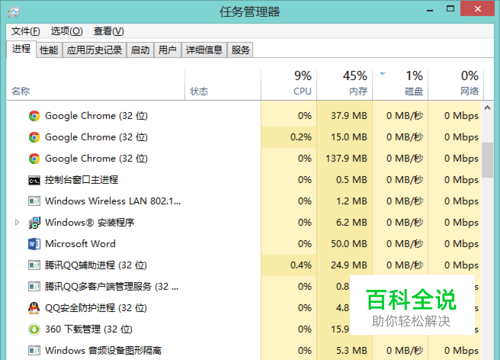Click the Windows® 安装程序 installer icon
Viewport: 500px width, 360px height.
tap(34, 223)
